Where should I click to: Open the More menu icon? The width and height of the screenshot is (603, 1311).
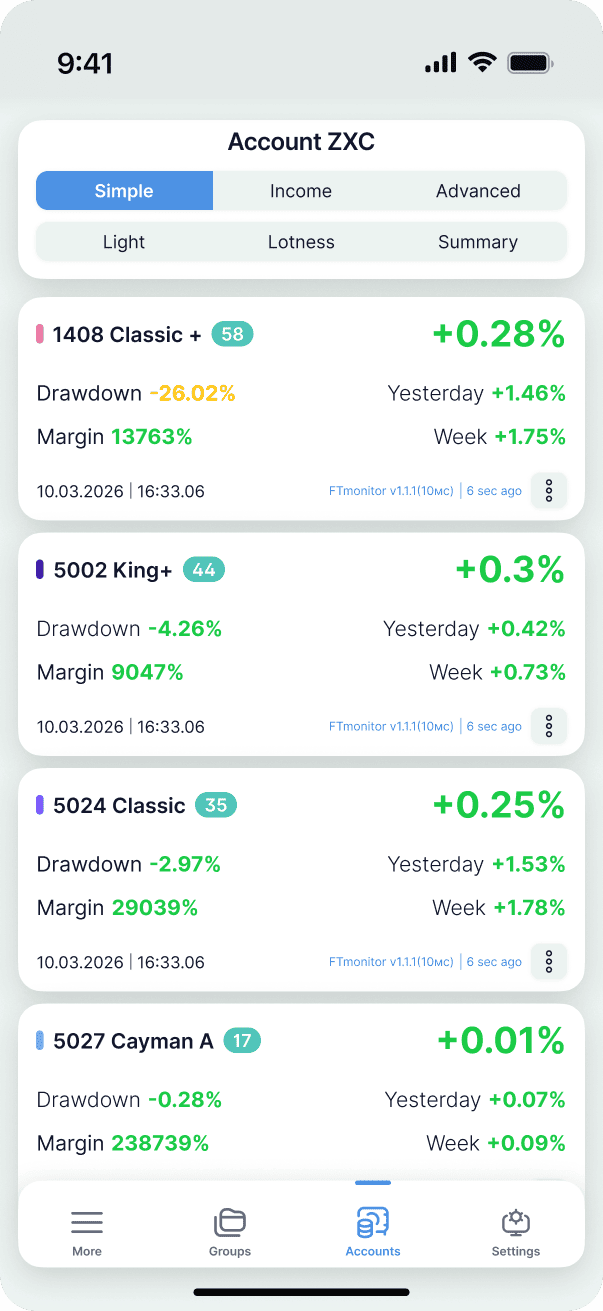pyautogui.click(x=87, y=1222)
